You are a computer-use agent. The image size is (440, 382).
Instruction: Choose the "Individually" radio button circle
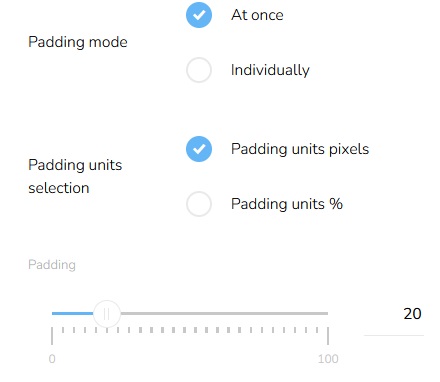[199, 70]
